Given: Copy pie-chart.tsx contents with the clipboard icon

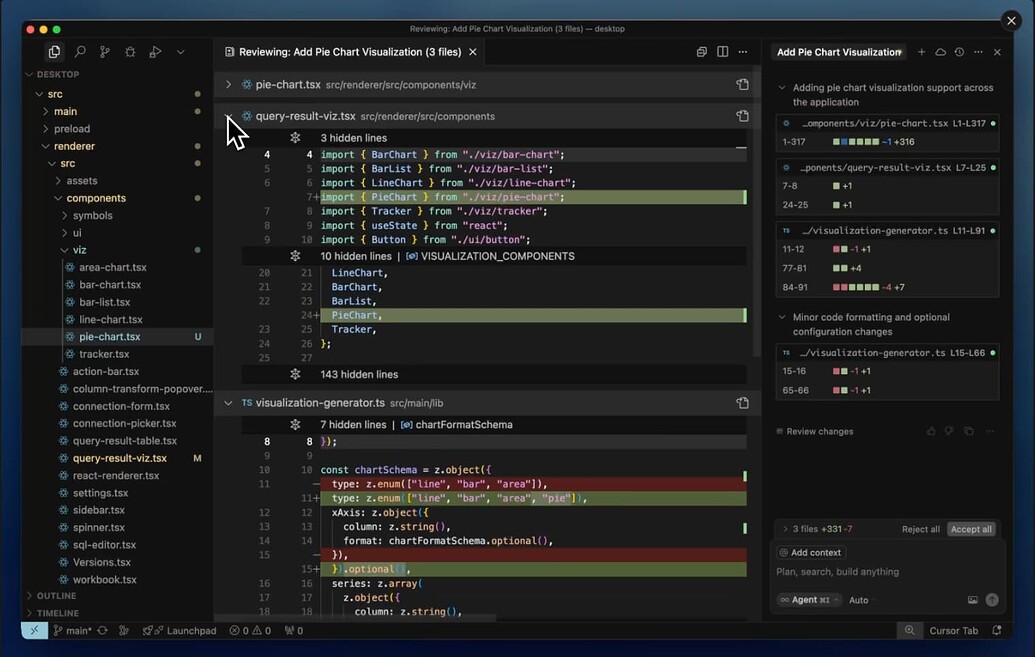Looking at the screenshot, I should (x=743, y=84).
